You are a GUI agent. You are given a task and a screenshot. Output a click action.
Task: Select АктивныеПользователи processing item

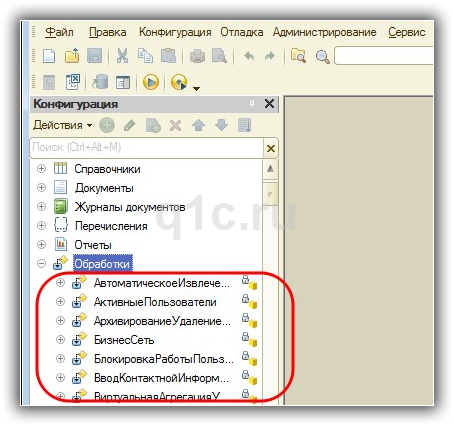coord(155,302)
